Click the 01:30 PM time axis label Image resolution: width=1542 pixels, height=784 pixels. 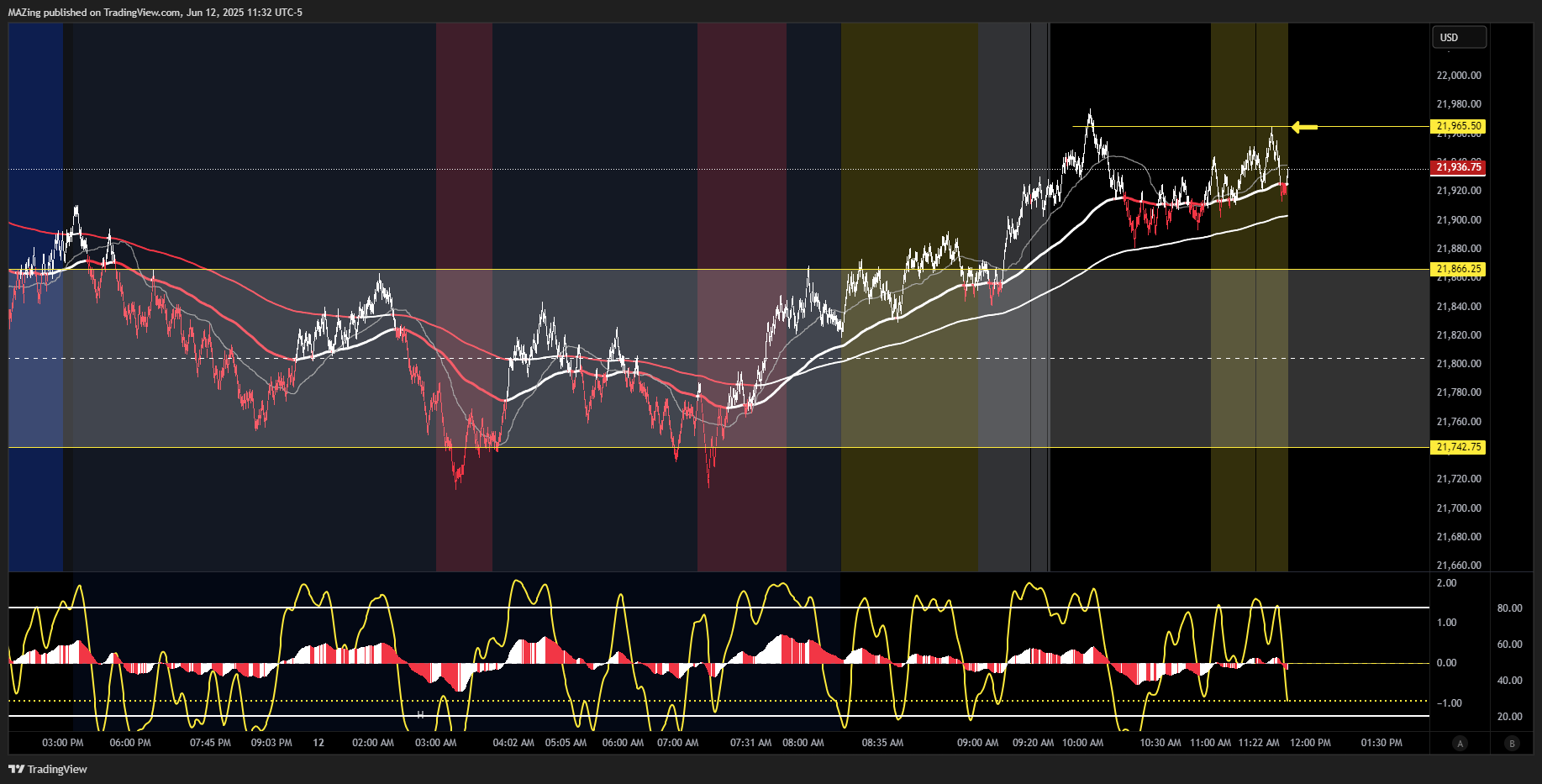pos(1381,743)
